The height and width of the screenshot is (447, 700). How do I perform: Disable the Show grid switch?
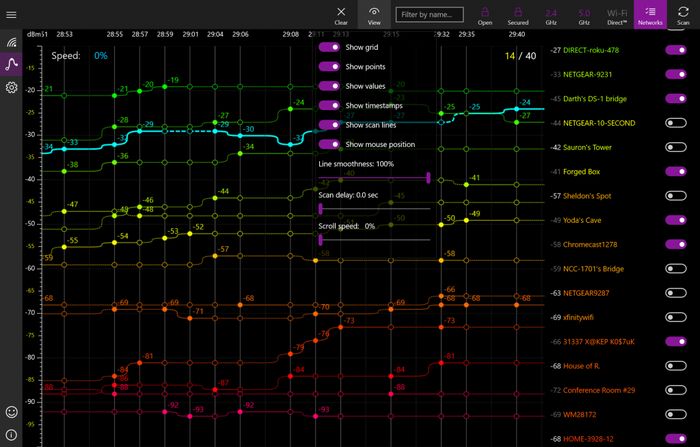tap(329, 48)
